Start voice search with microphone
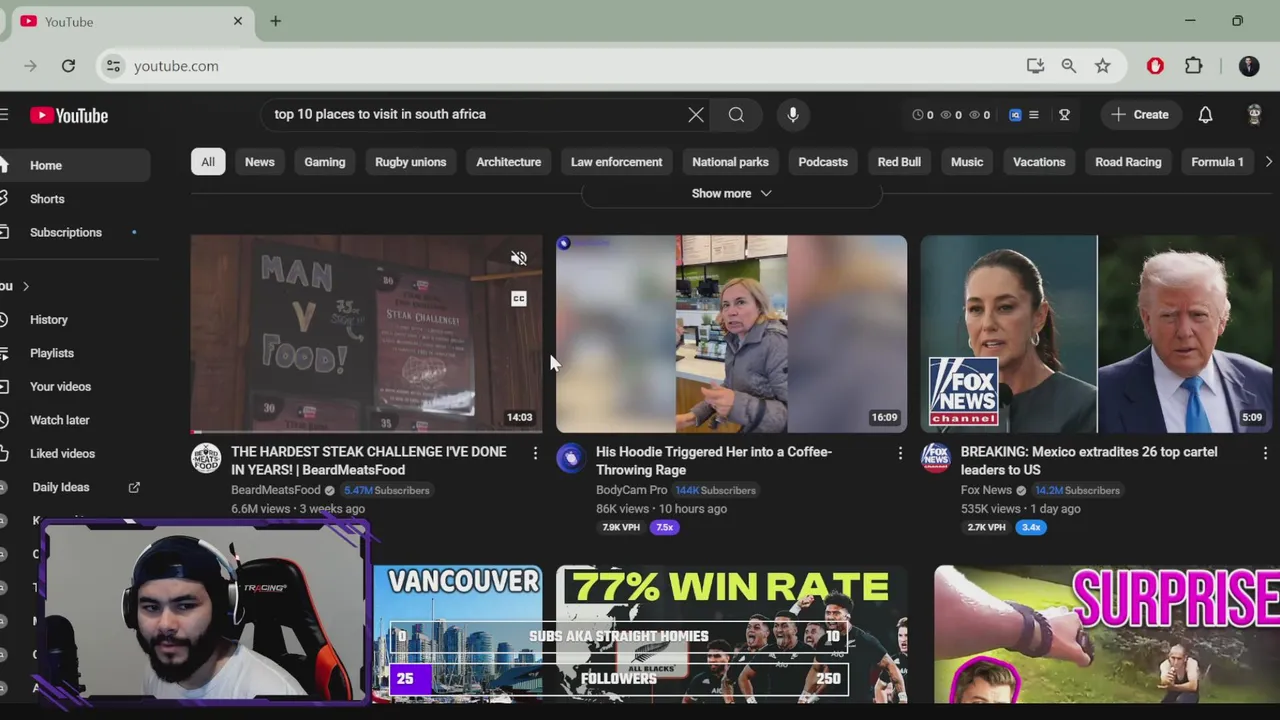 (793, 114)
